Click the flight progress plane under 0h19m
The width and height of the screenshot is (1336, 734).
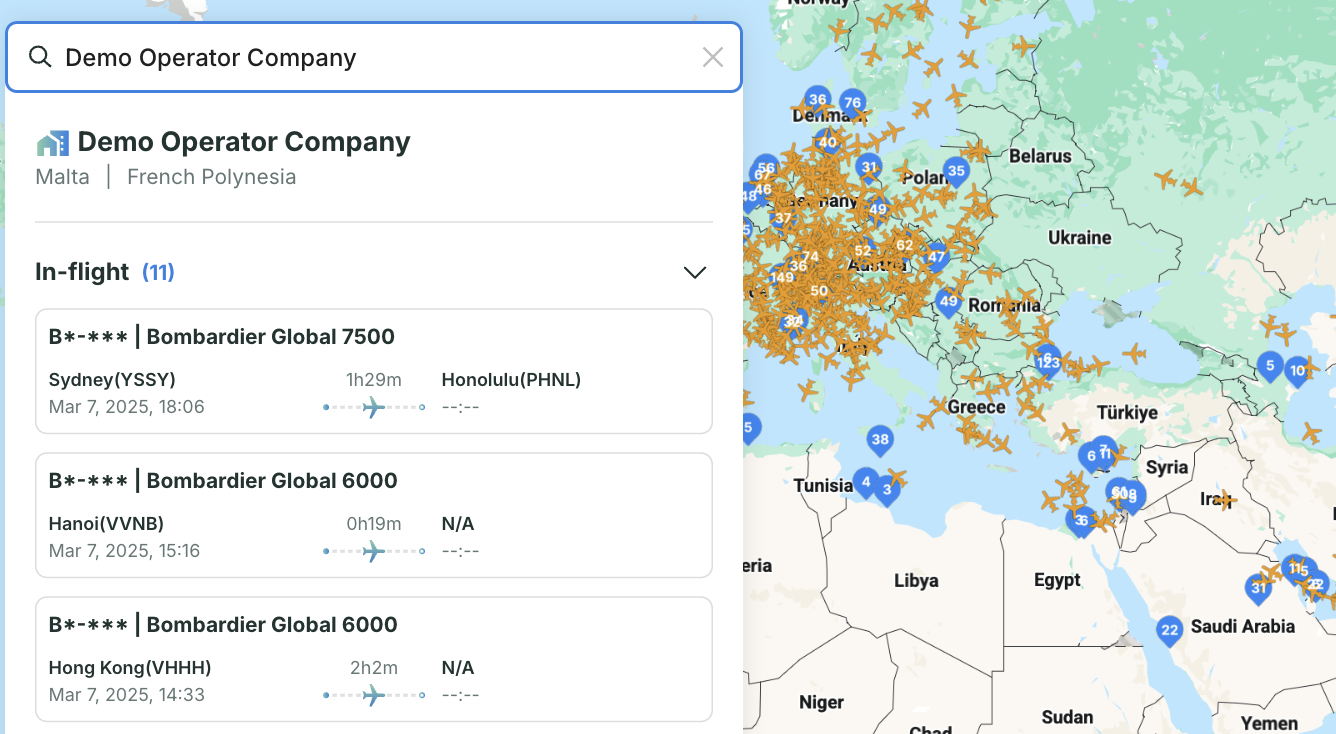374,551
